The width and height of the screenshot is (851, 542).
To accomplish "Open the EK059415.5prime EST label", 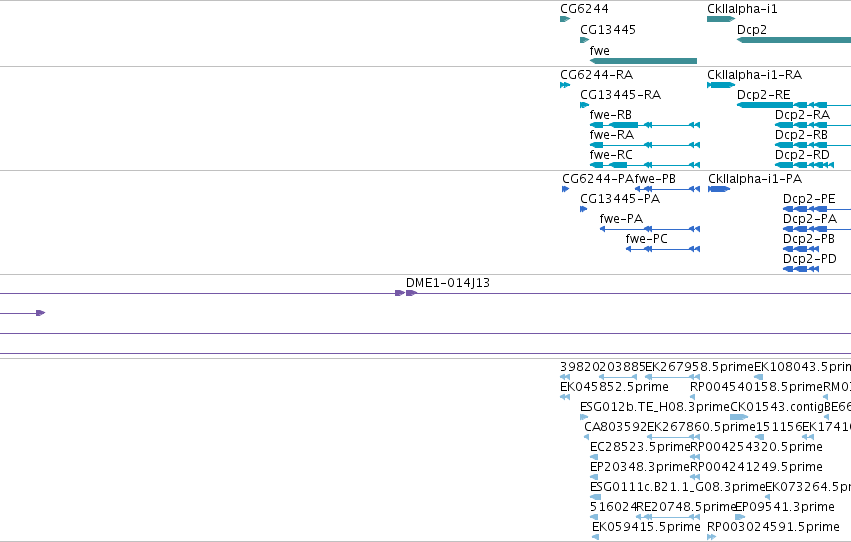I will coord(646,527).
